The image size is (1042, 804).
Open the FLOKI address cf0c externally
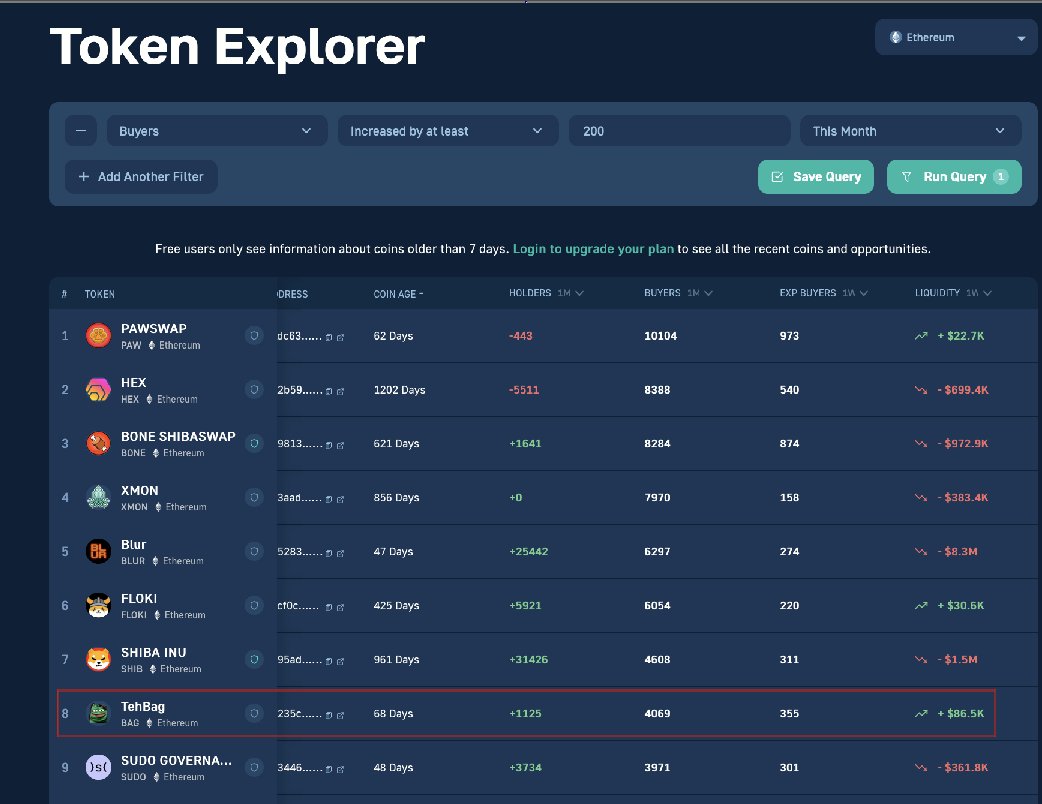tap(340, 607)
